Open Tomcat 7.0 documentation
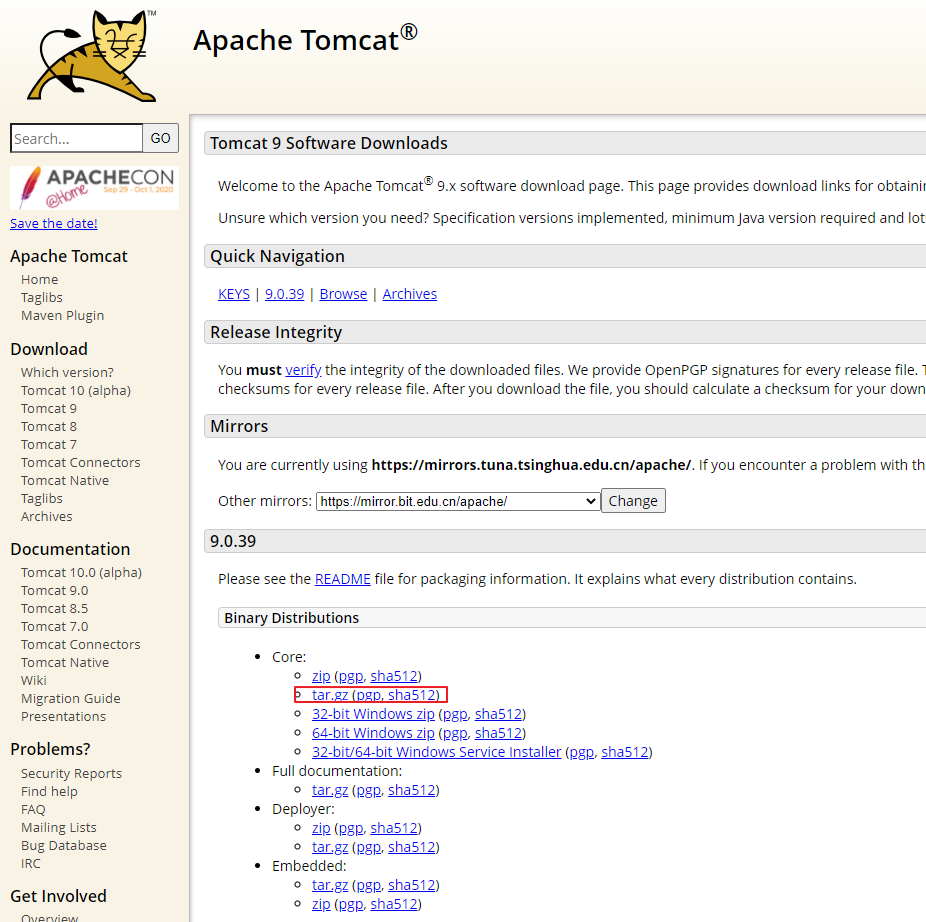Screen dimensions: 926x922 tap(55, 626)
